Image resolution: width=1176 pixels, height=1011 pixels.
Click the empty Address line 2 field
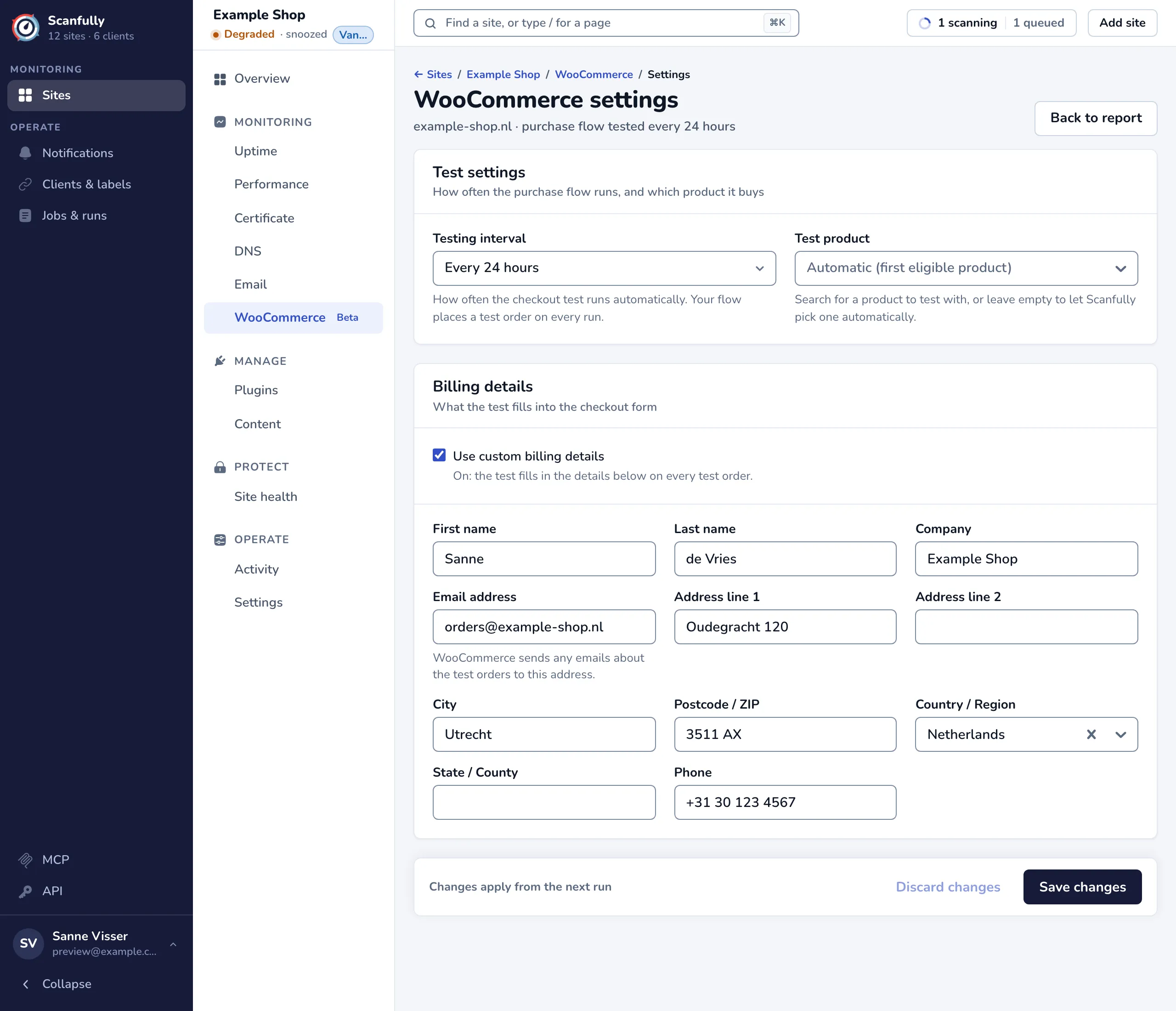tap(1026, 627)
